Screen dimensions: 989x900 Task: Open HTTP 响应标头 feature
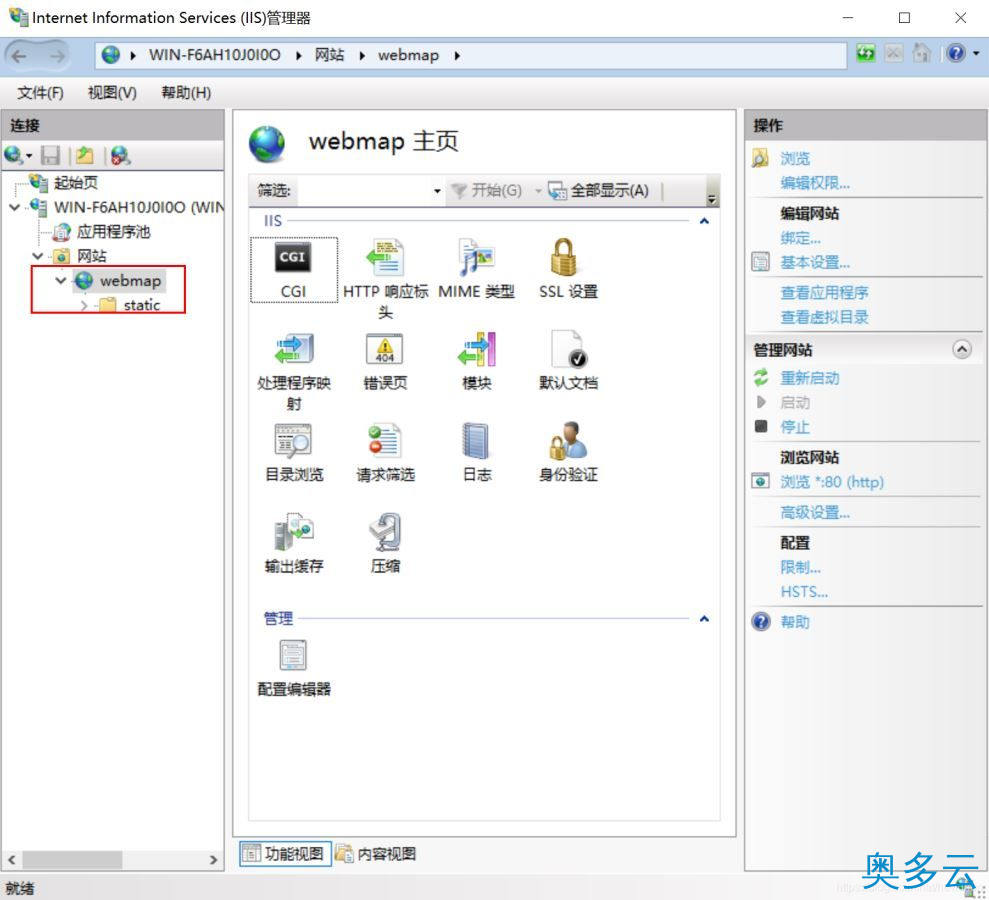(x=385, y=278)
